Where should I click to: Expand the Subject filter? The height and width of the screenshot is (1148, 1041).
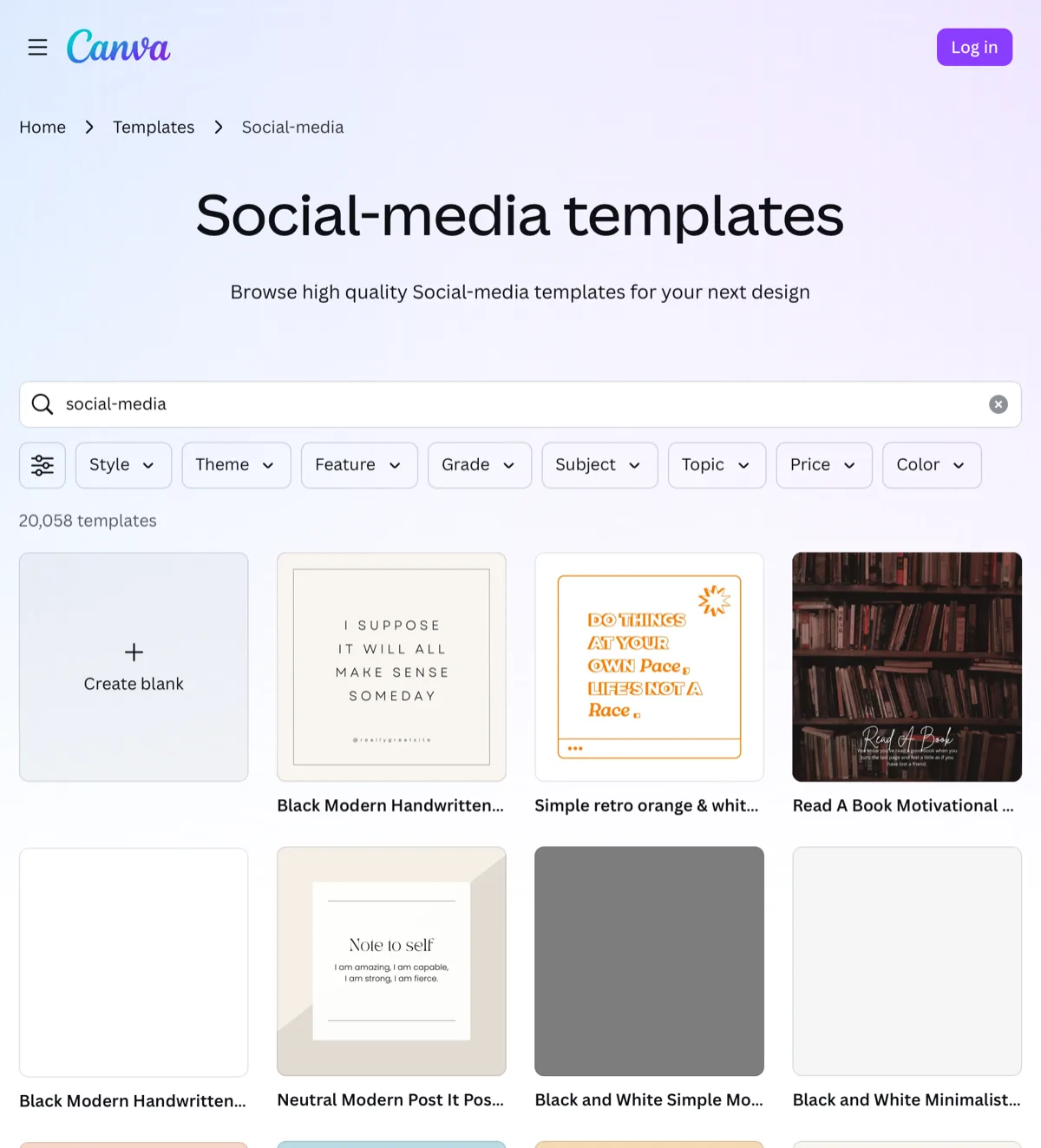point(599,465)
